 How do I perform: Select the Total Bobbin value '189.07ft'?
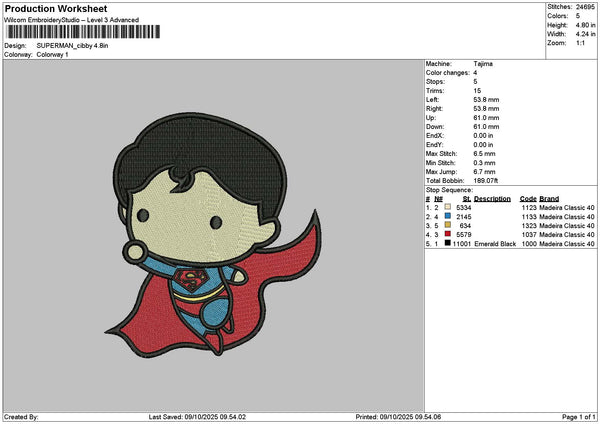pos(486,181)
